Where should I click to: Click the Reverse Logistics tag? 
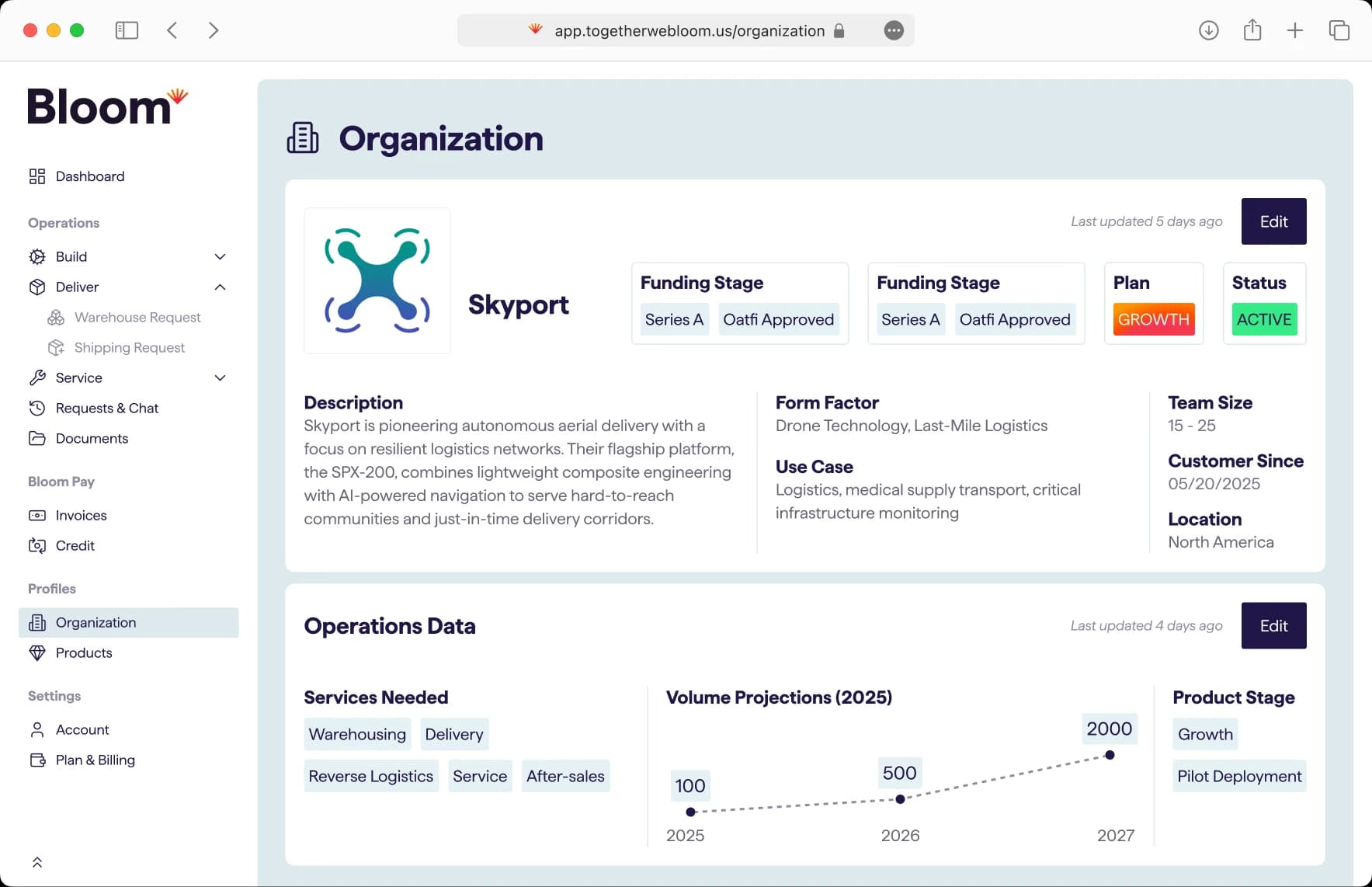pyautogui.click(x=371, y=776)
